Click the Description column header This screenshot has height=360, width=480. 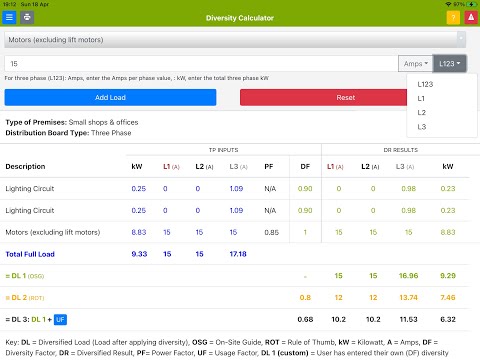click(25, 166)
